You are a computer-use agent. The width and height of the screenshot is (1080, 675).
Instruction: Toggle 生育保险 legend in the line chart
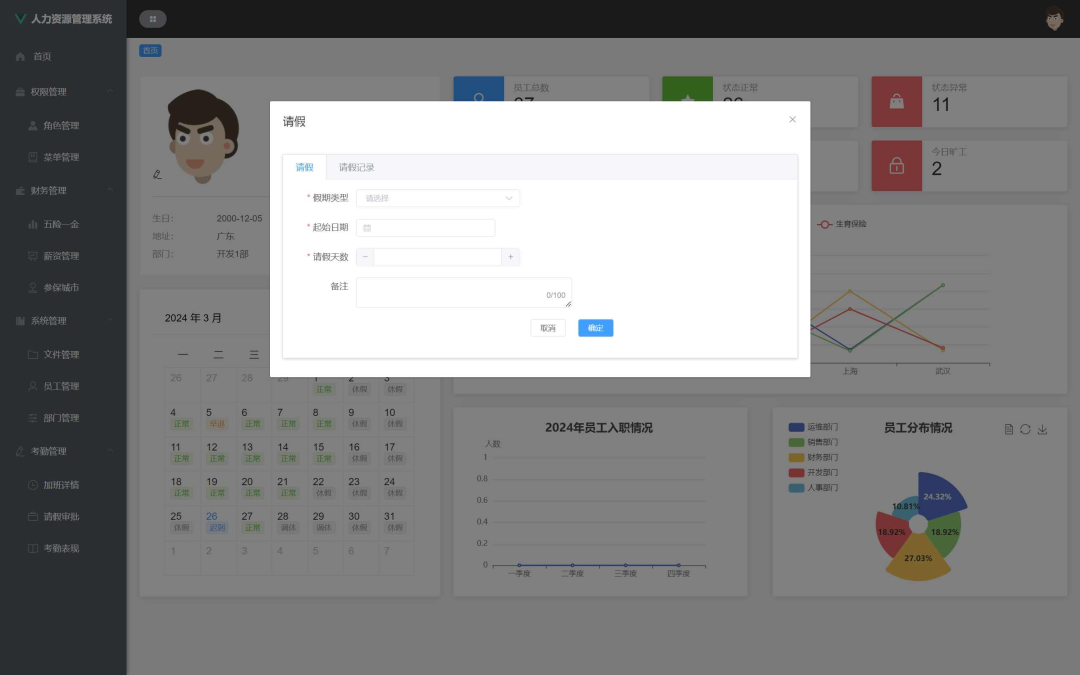(x=842, y=224)
